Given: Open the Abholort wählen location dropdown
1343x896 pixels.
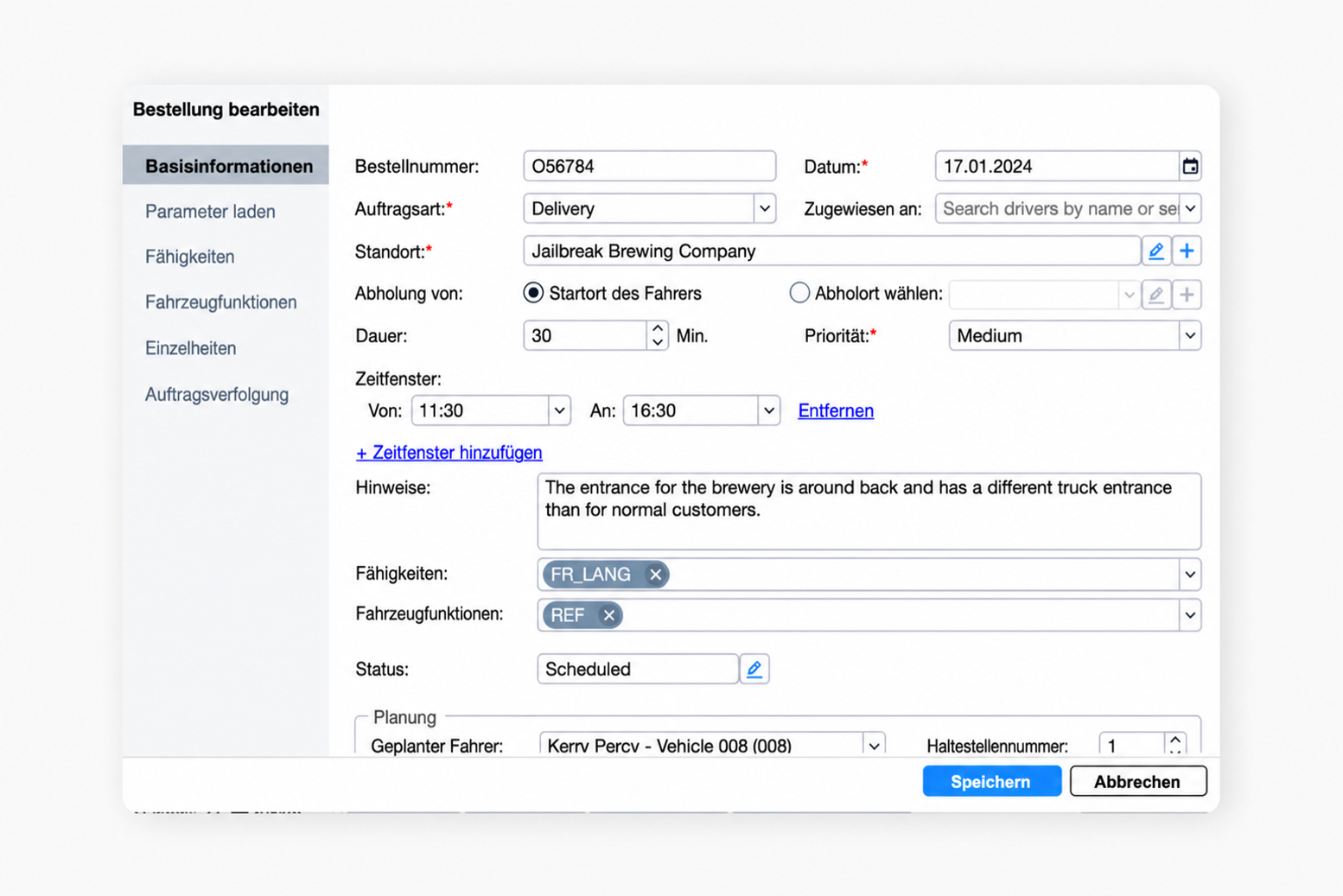Looking at the screenshot, I should tap(1129, 295).
